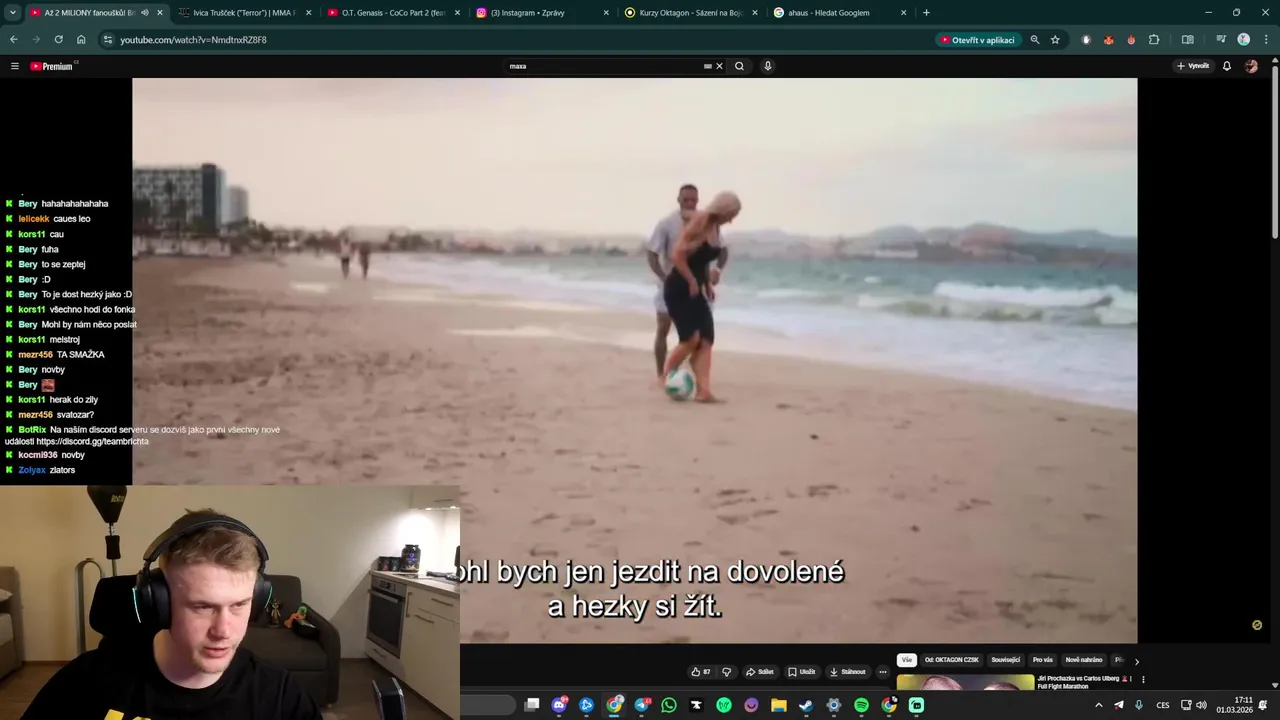
Task: Go to YouTube Premium home logo
Action: click(52, 66)
